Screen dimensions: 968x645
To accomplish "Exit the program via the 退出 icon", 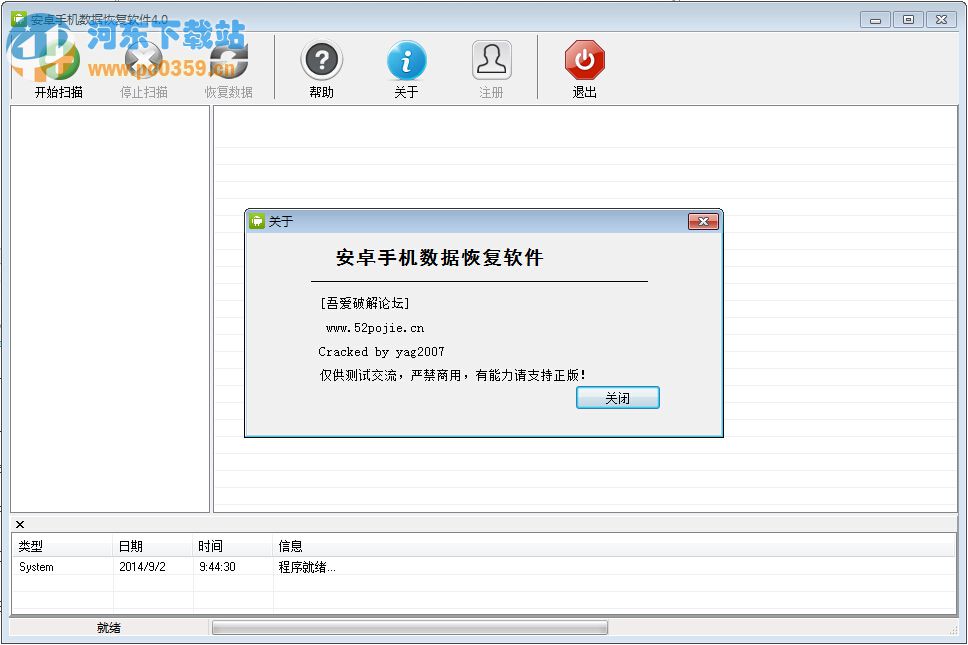I will pos(584,62).
